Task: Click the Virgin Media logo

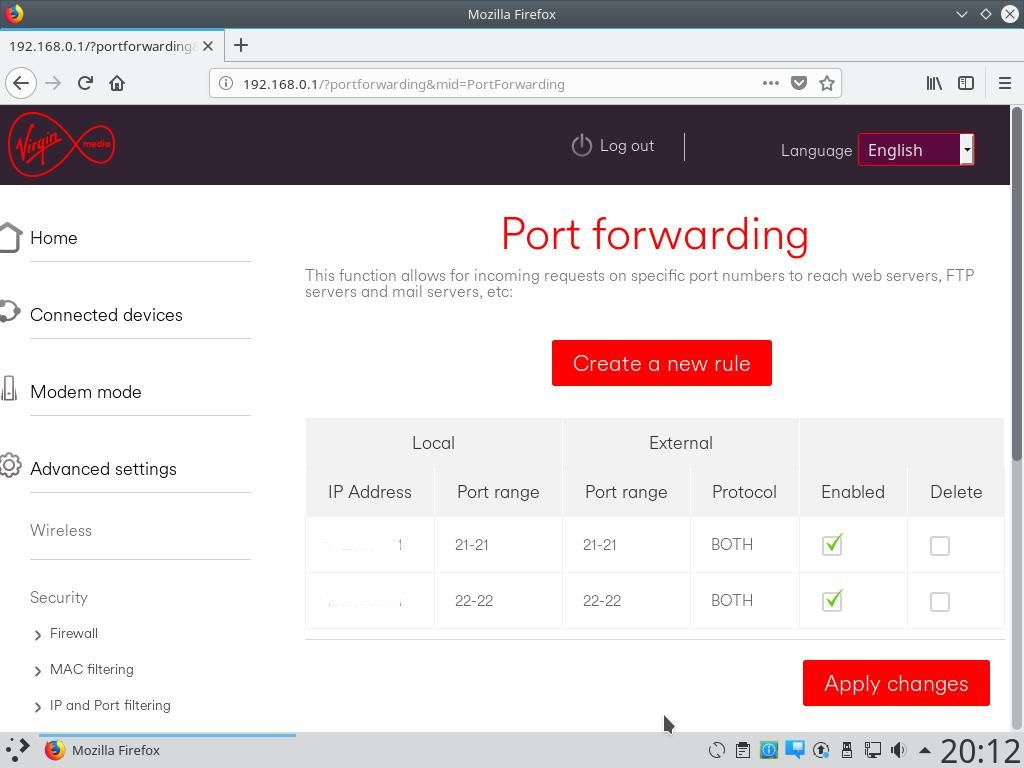Action: (x=61, y=145)
